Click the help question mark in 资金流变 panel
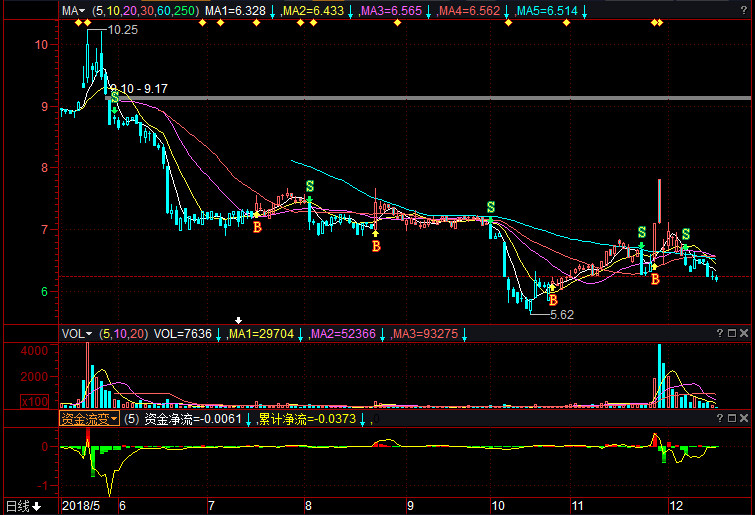The image size is (755, 515). (720, 419)
